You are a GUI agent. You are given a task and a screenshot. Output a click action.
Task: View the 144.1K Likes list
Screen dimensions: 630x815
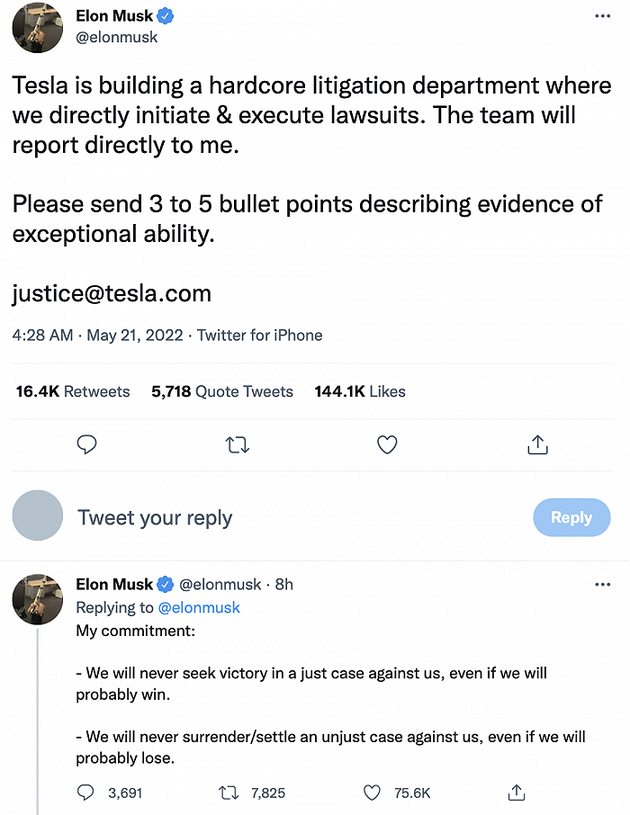(360, 392)
